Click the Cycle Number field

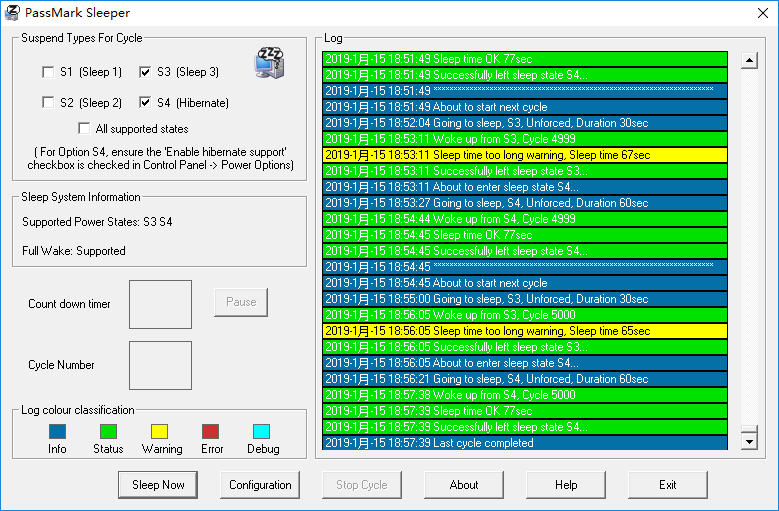160,365
